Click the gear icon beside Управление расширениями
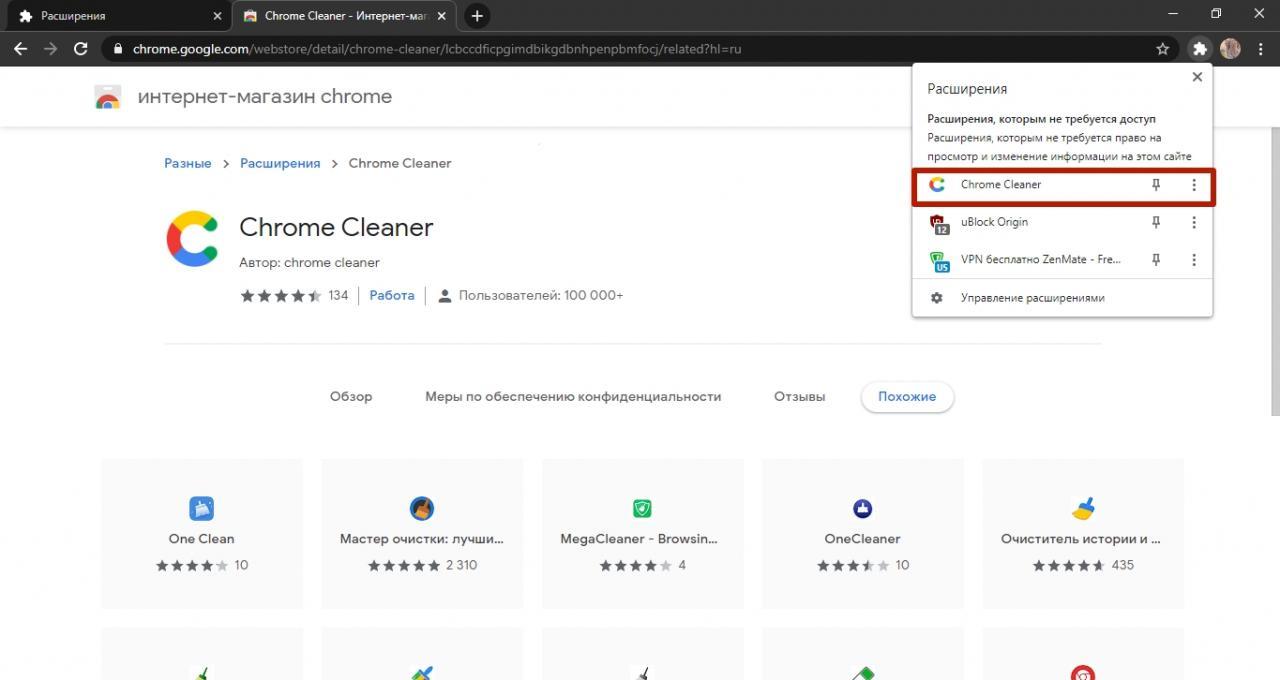1280x680 pixels. tap(937, 298)
